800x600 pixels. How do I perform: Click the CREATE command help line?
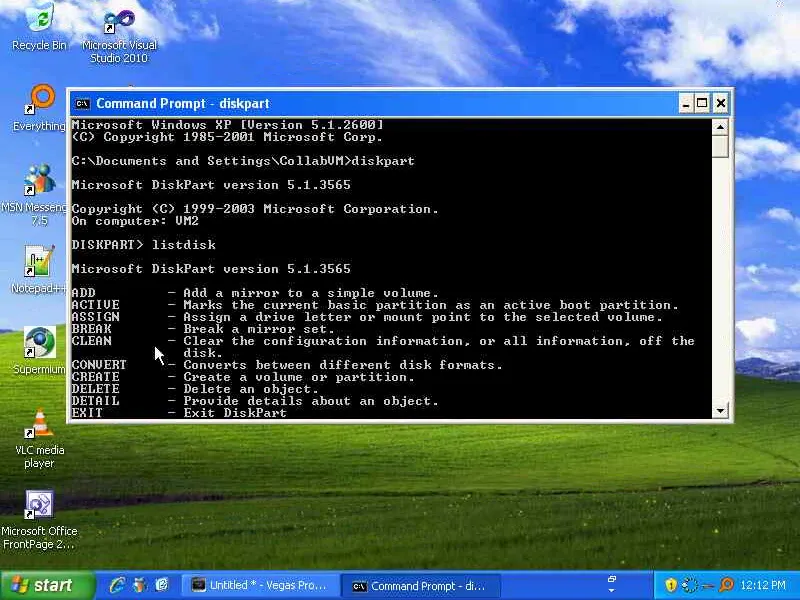coord(243,377)
